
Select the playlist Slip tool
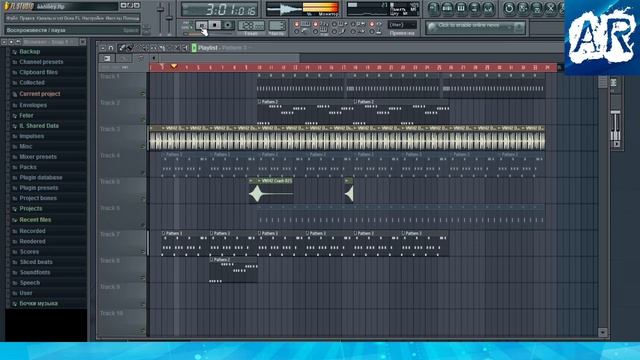[x=153, y=48]
